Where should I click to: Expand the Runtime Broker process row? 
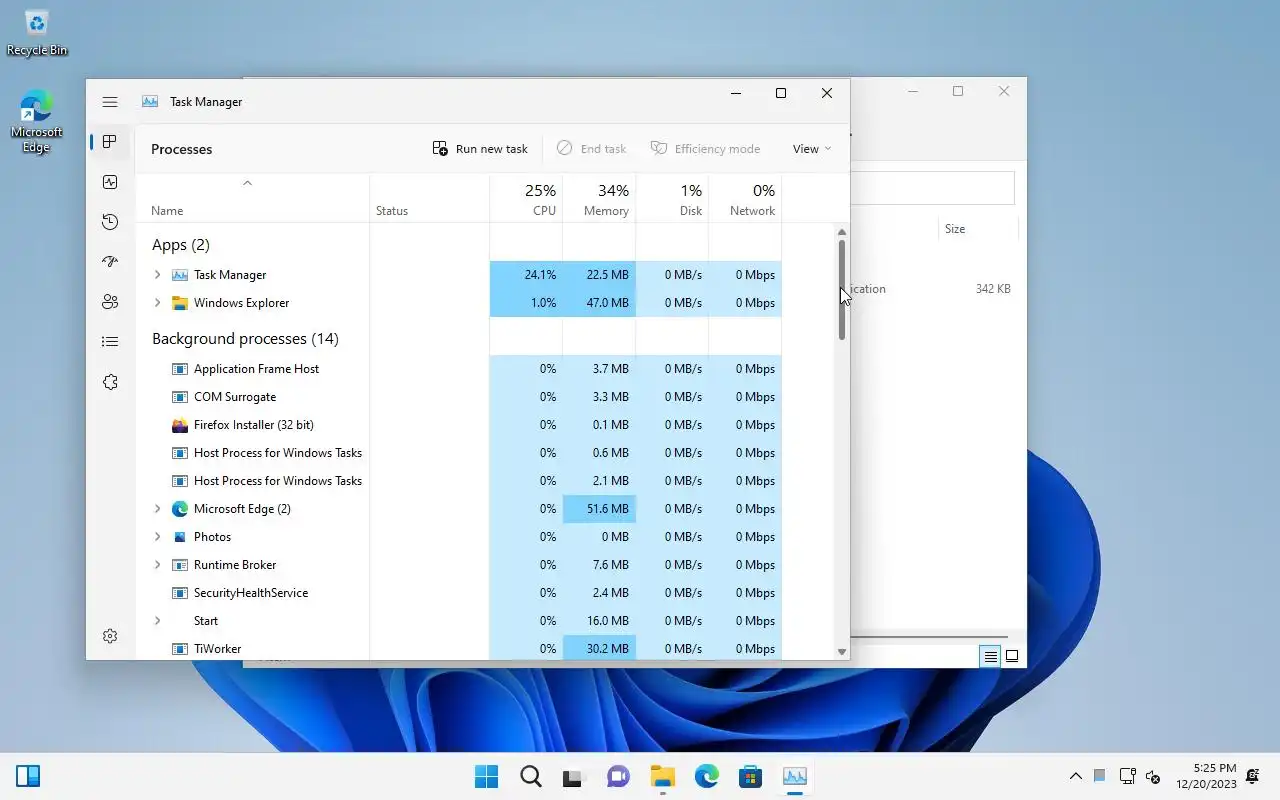[157, 565]
